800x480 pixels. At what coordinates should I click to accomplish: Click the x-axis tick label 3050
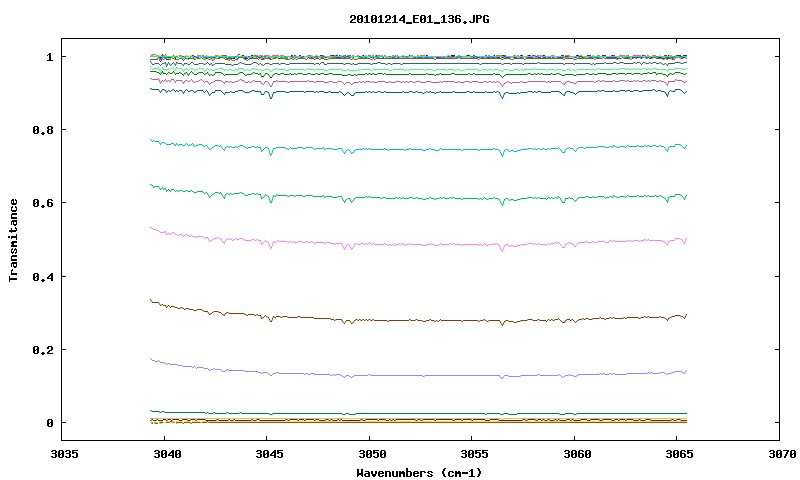point(372,453)
